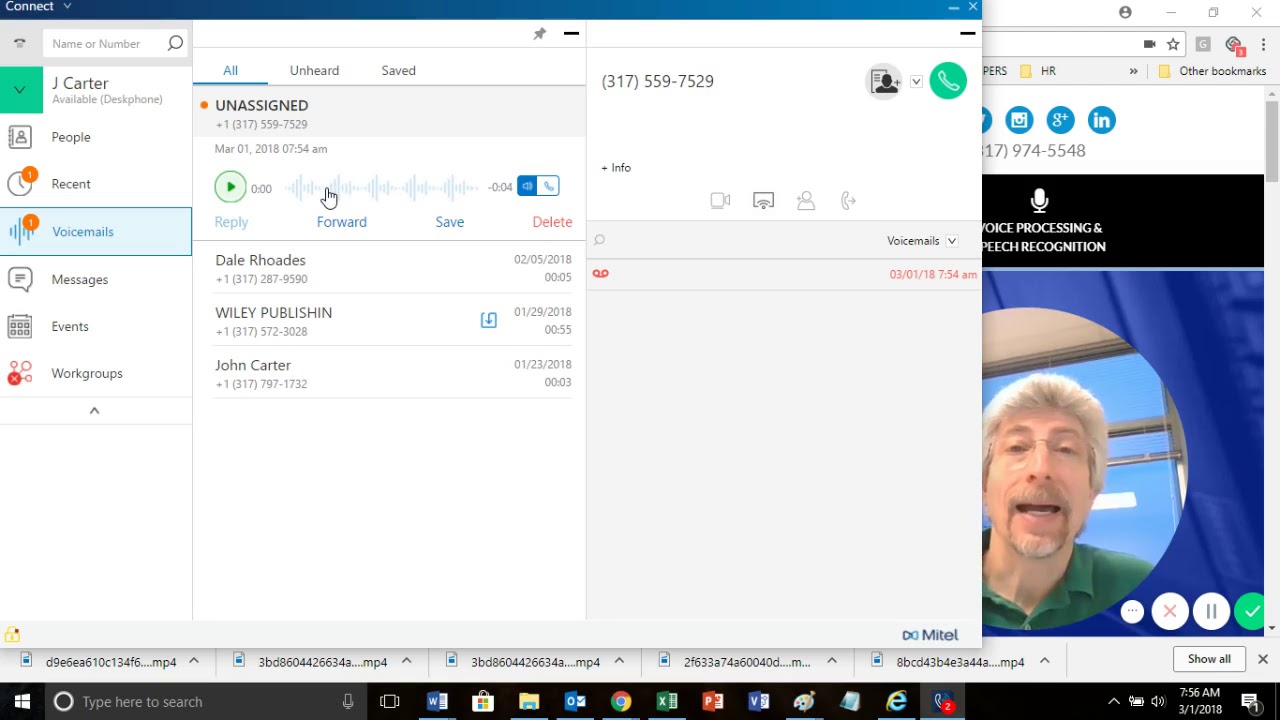The height and width of the screenshot is (720, 1280).
Task: Open Word from taskbar
Action: coord(437,701)
